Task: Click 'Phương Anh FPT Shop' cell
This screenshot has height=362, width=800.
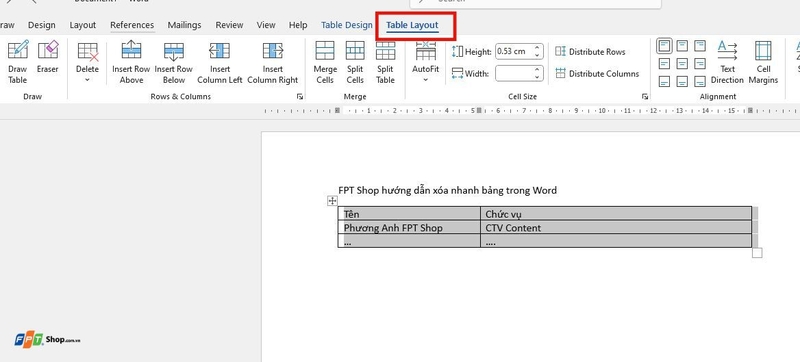Action: coord(409,227)
